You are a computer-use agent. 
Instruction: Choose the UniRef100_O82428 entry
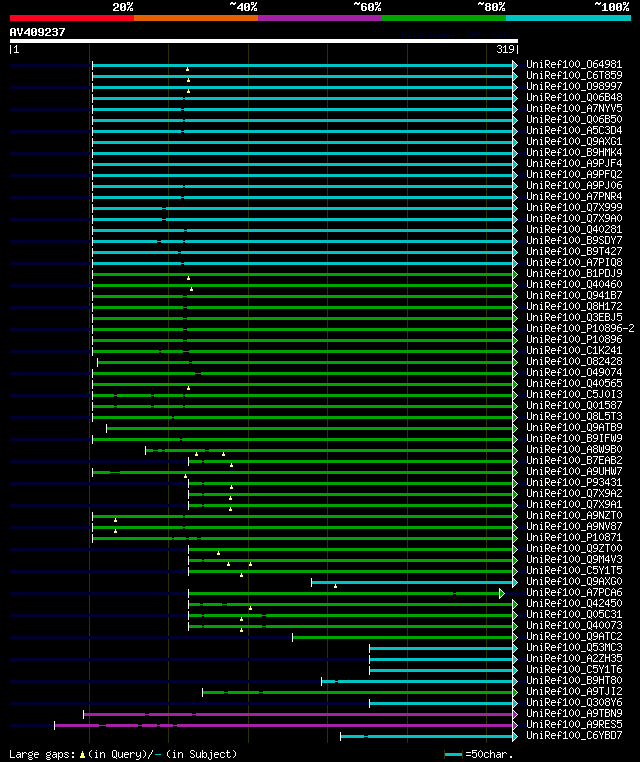pyautogui.click(x=574, y=362)
